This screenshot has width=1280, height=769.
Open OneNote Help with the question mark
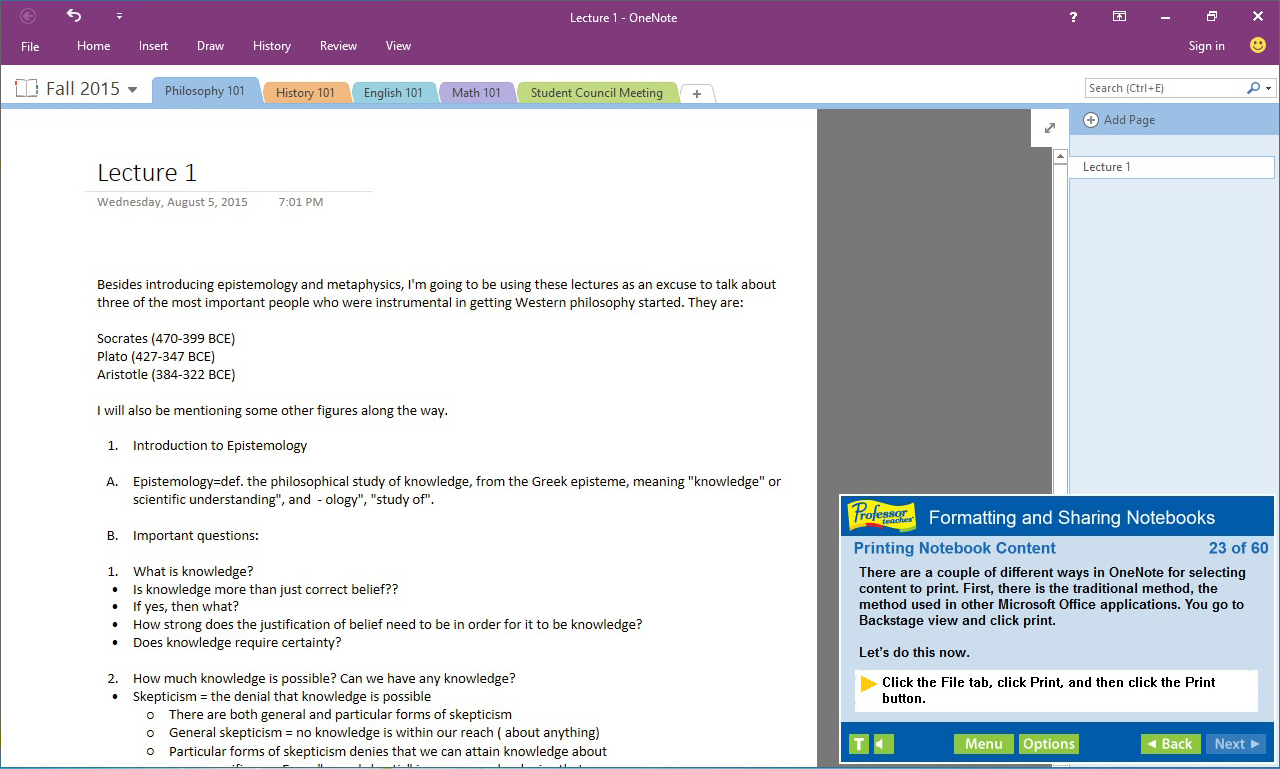[x=1072, y=16]
